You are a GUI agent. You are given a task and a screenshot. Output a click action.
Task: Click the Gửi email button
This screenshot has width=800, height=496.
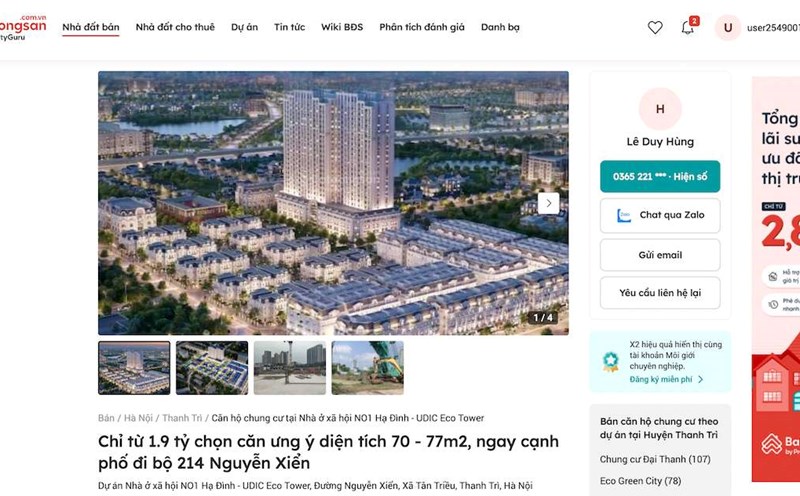point(660,255)
